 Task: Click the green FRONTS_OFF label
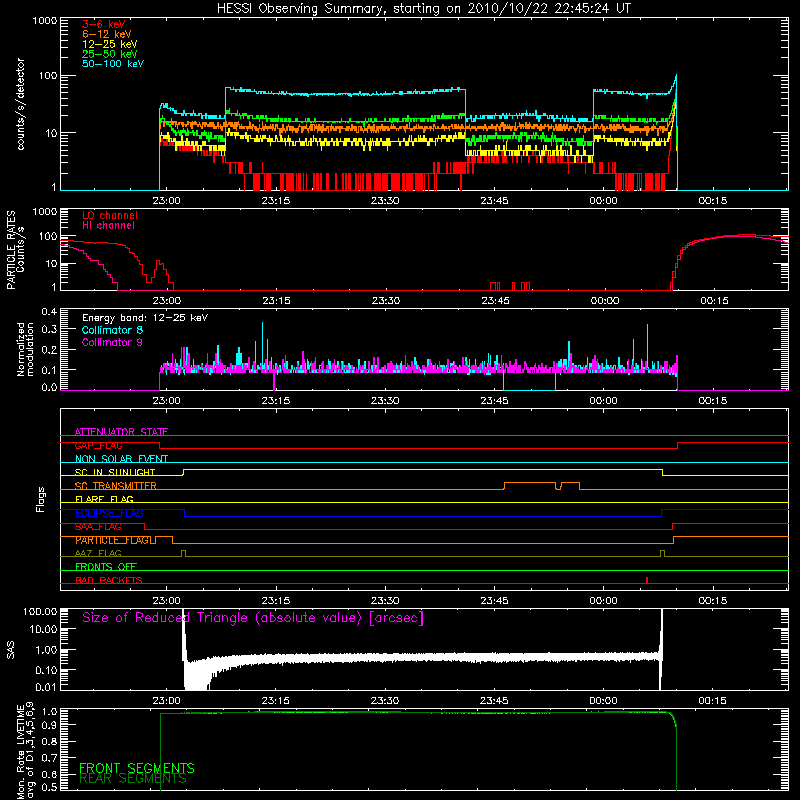106,567
